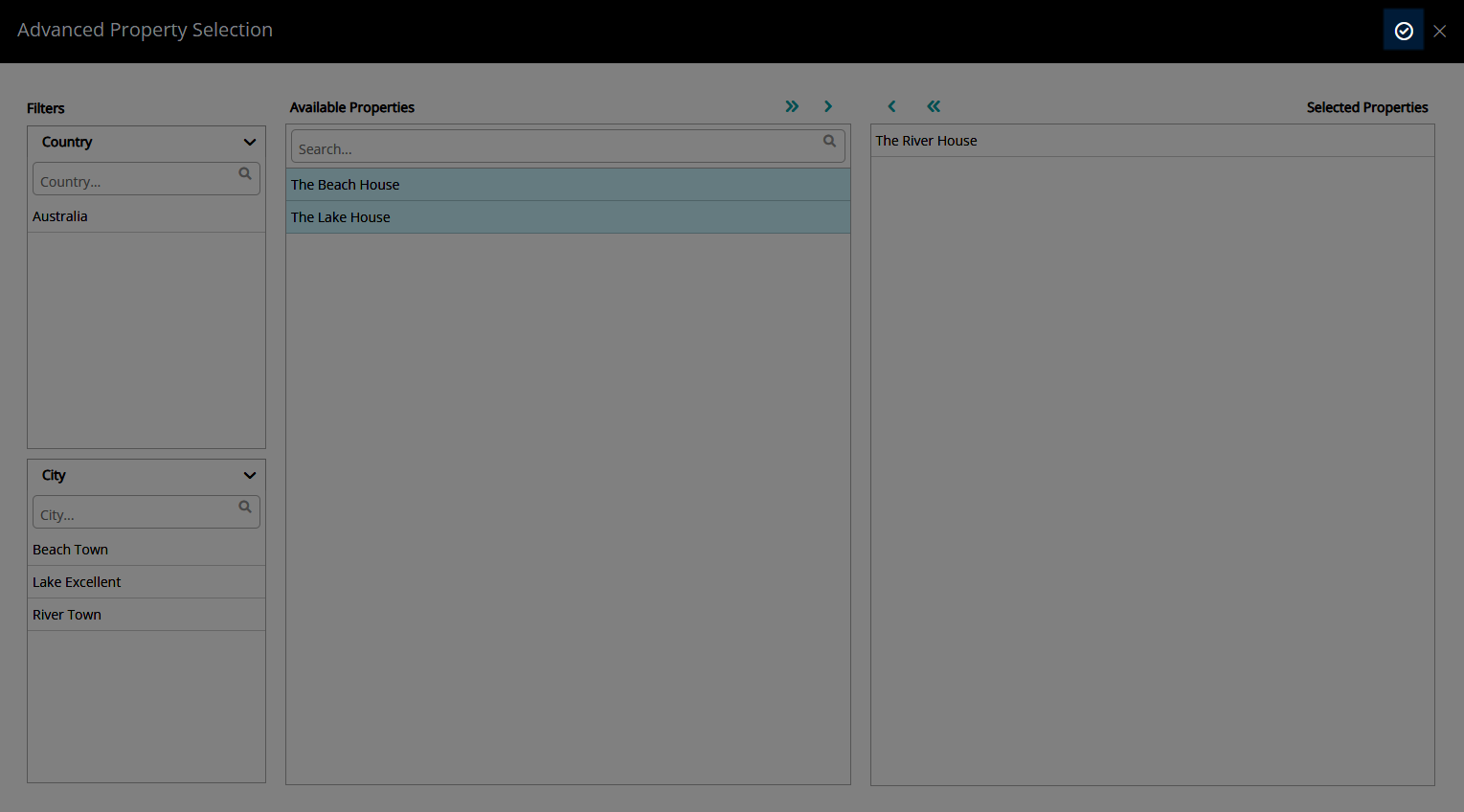Click the Country search field
The height and width of the screenshot is (812, 1464).
point(146,179)
